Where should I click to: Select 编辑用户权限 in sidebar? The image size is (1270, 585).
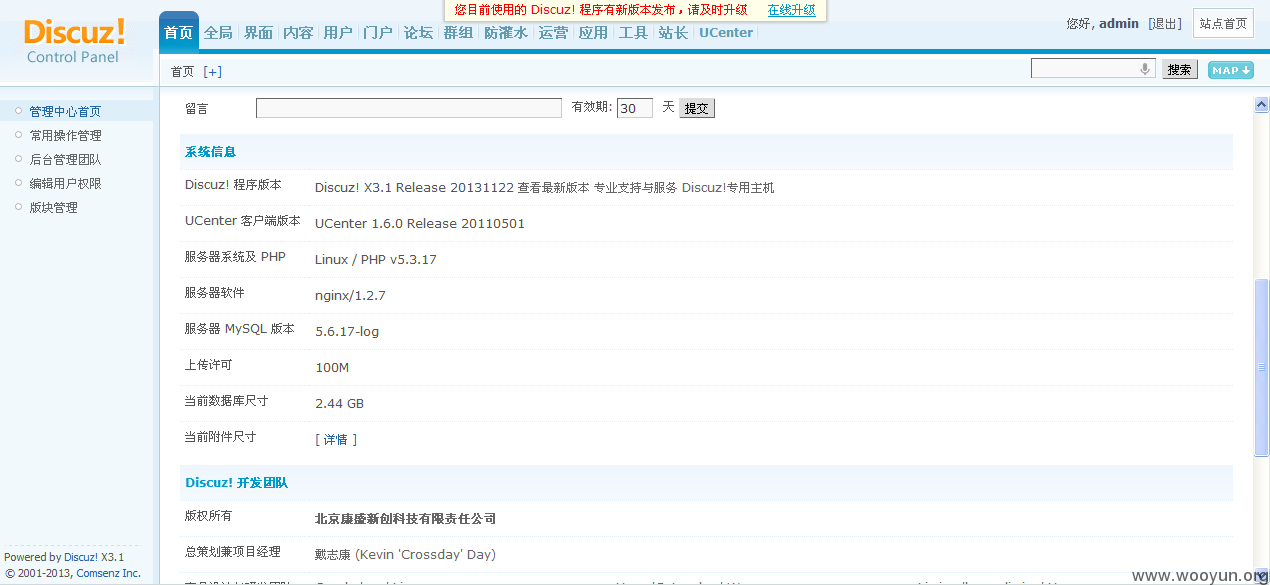65,184
